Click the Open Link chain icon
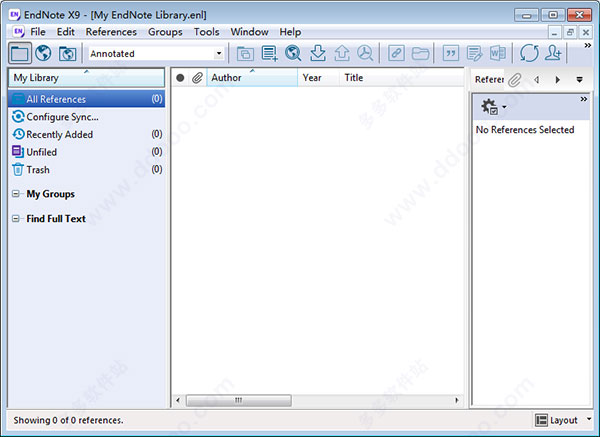The width and height of the screenshot is (600, 437). click(x=396, y=53)
